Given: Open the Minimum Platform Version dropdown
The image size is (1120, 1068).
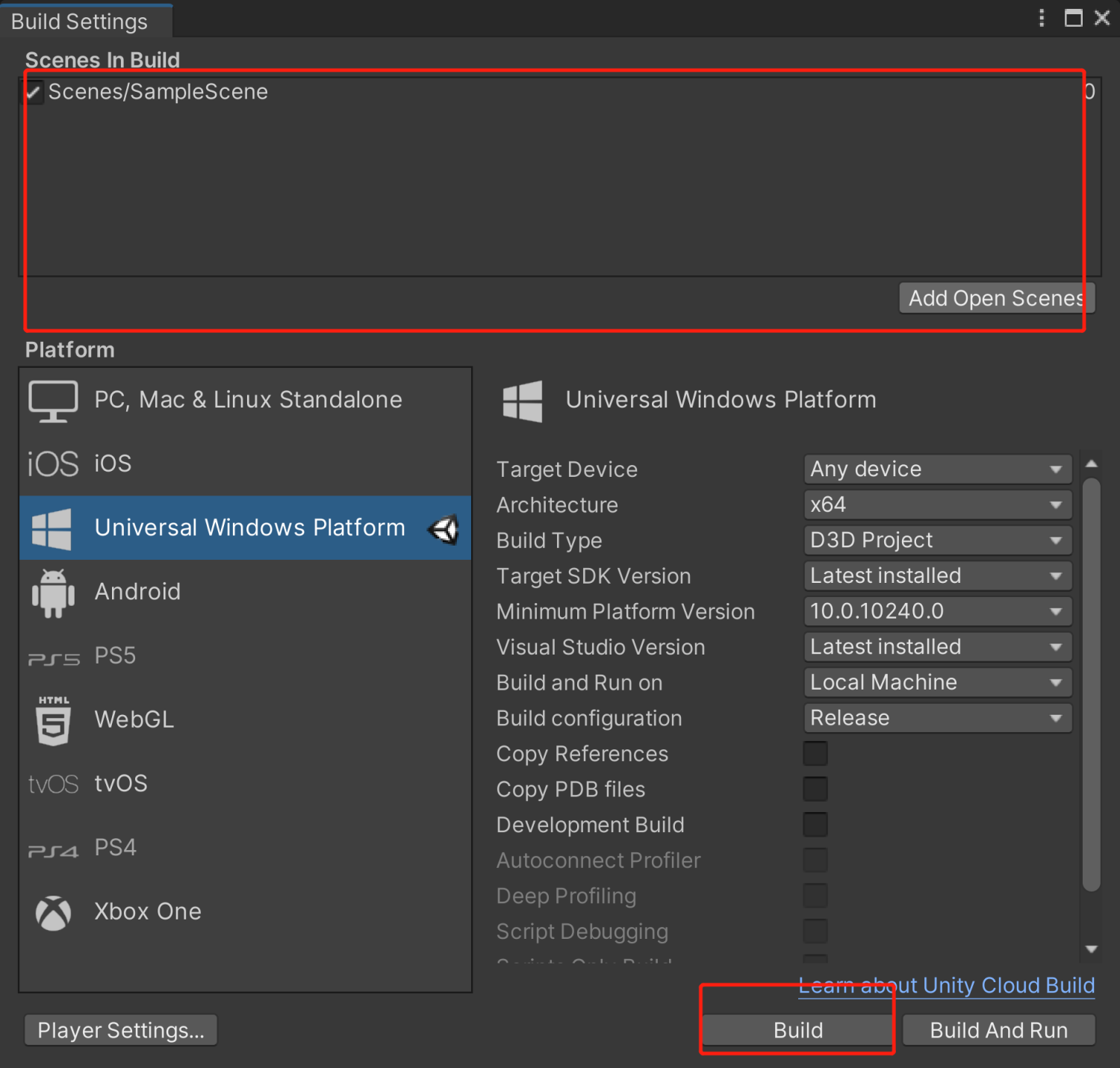Looking at the screenshot, I should click(x=938, y=611).
